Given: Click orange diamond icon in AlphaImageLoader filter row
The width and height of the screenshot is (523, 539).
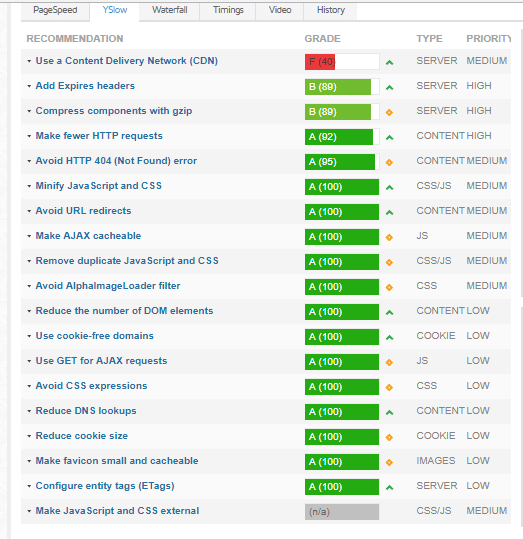Looking at the screenshot, I should [x=389, y=287].
